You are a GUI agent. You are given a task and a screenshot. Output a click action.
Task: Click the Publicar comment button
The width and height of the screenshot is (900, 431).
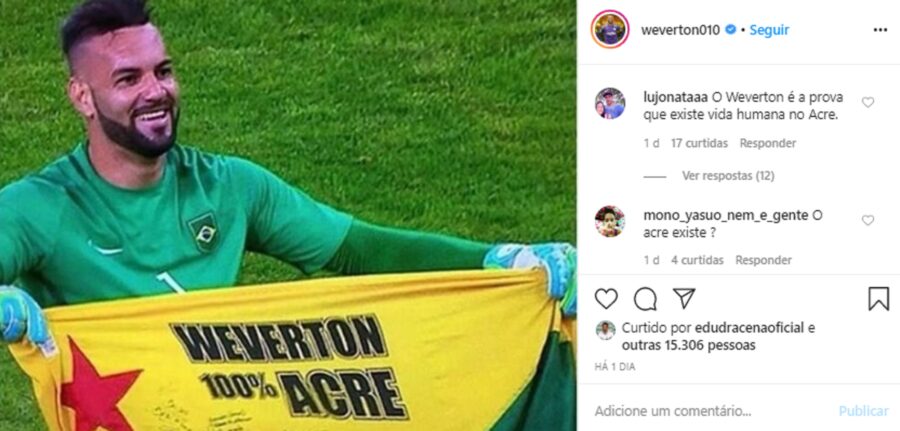coord(863,411)
